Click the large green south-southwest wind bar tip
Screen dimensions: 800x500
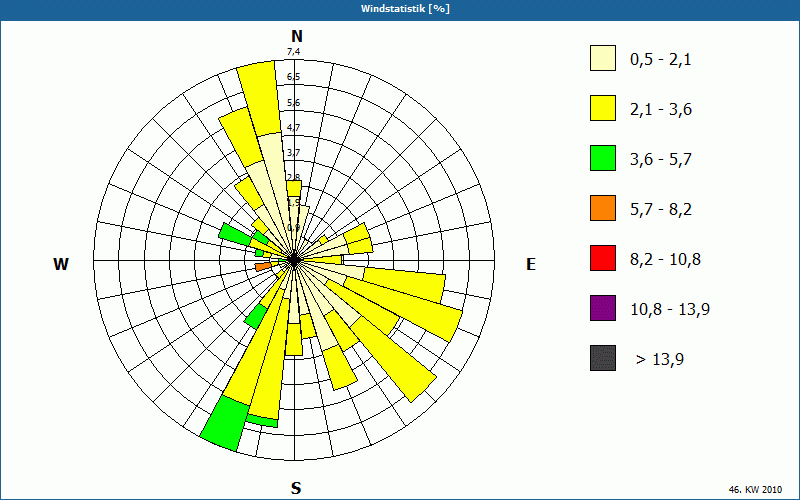tap(224, 424)
